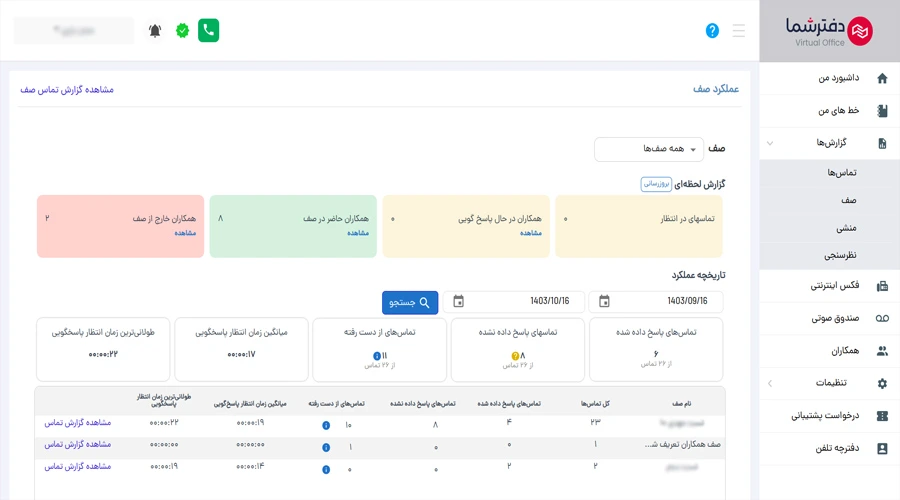
Task: Click the home icon beside داشبورد من
Action: (882, 78)
